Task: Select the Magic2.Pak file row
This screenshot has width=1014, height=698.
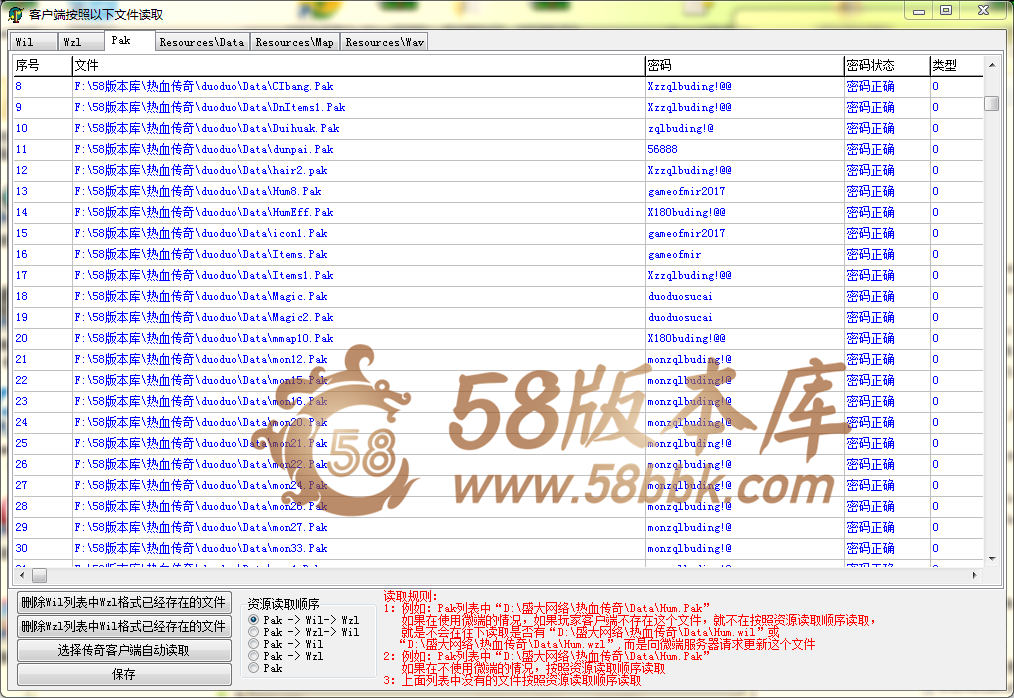Action: coord(498,318)
